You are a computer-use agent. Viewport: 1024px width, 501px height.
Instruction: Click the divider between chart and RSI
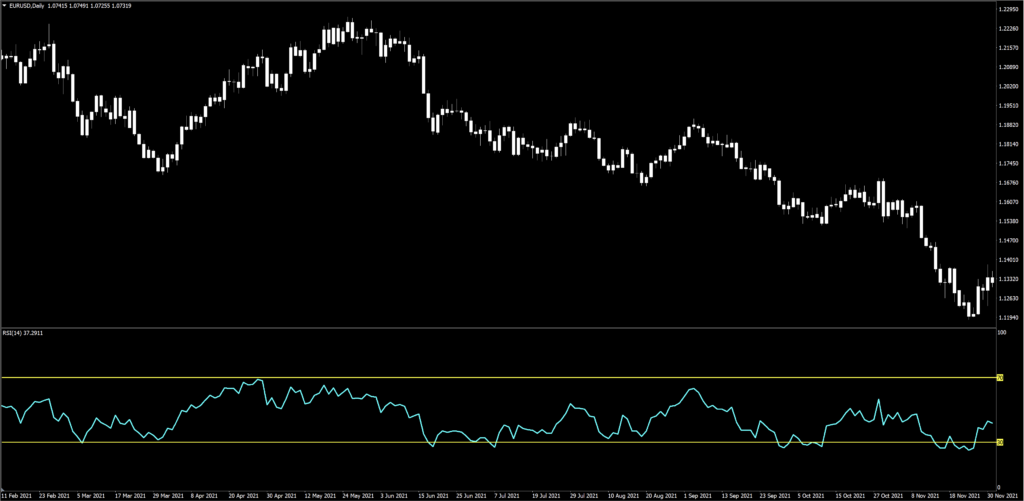point(500,327)
